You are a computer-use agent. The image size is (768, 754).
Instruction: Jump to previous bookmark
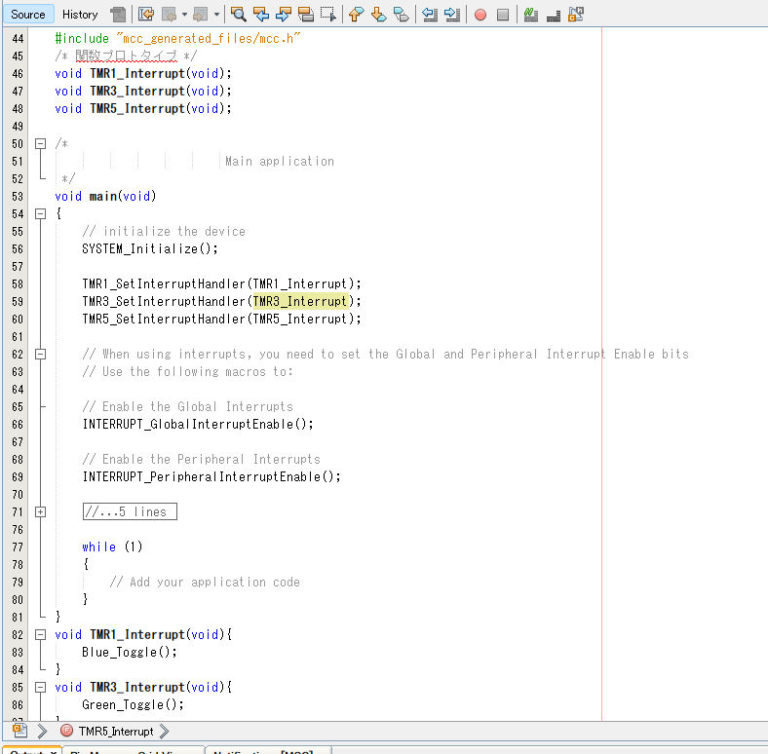(357, 14)
